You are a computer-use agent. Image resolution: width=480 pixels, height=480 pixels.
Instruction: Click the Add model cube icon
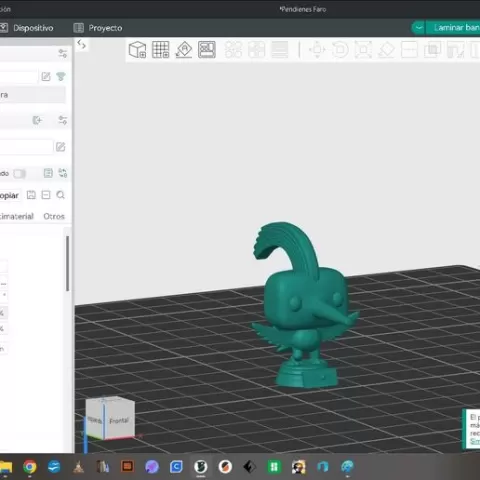pos(137,50)
